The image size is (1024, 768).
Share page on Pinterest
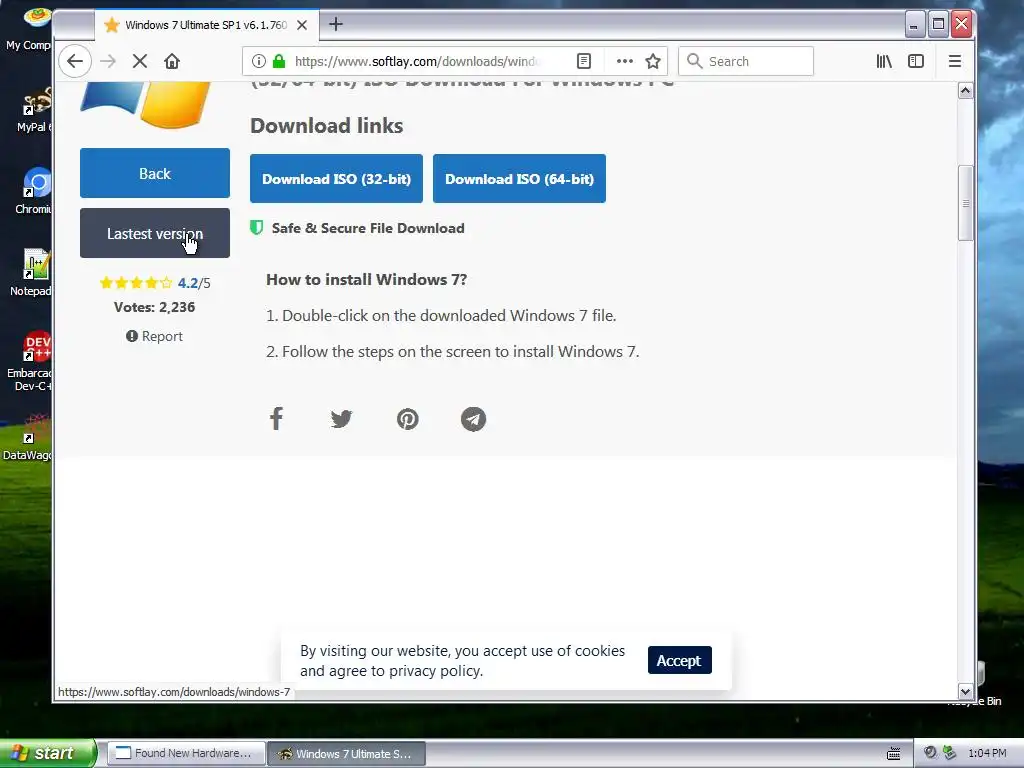[408, 419]
